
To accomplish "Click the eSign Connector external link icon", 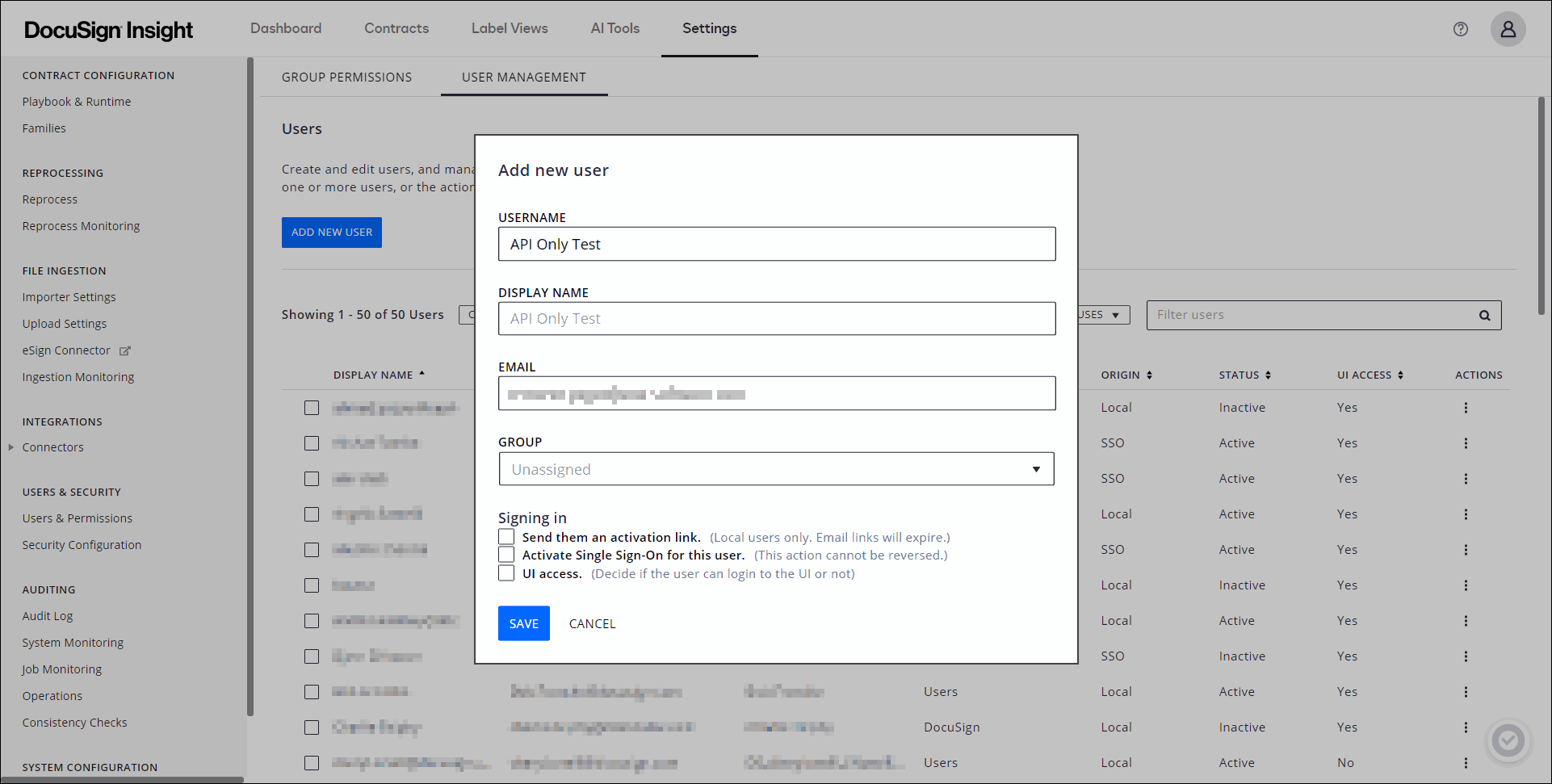I will (x=125, y=351).
